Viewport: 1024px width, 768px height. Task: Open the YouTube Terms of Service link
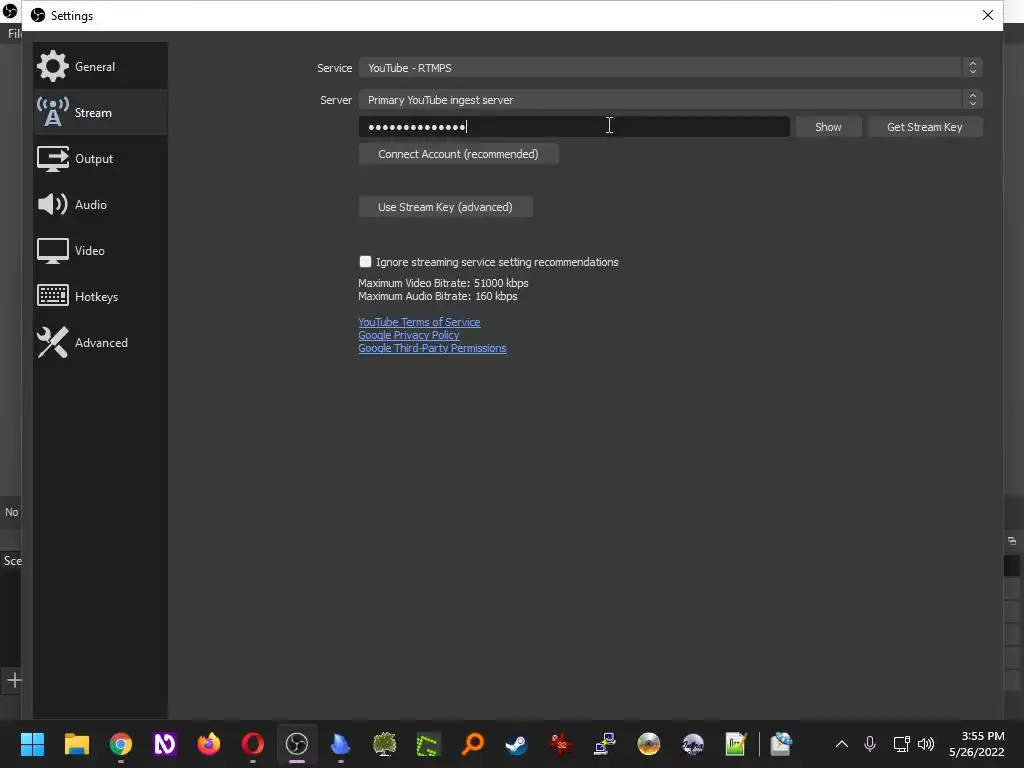[x=419, y=322]
